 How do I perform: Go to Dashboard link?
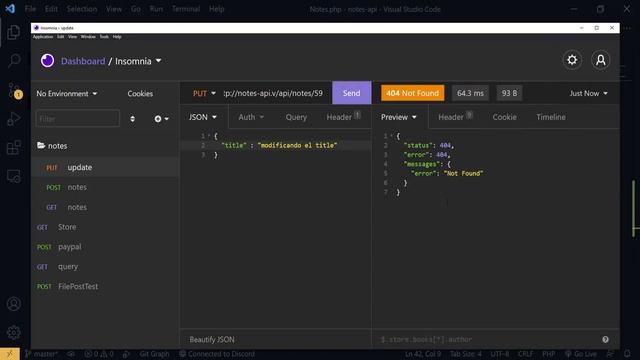pyautogui.click(x=83, y=61)
